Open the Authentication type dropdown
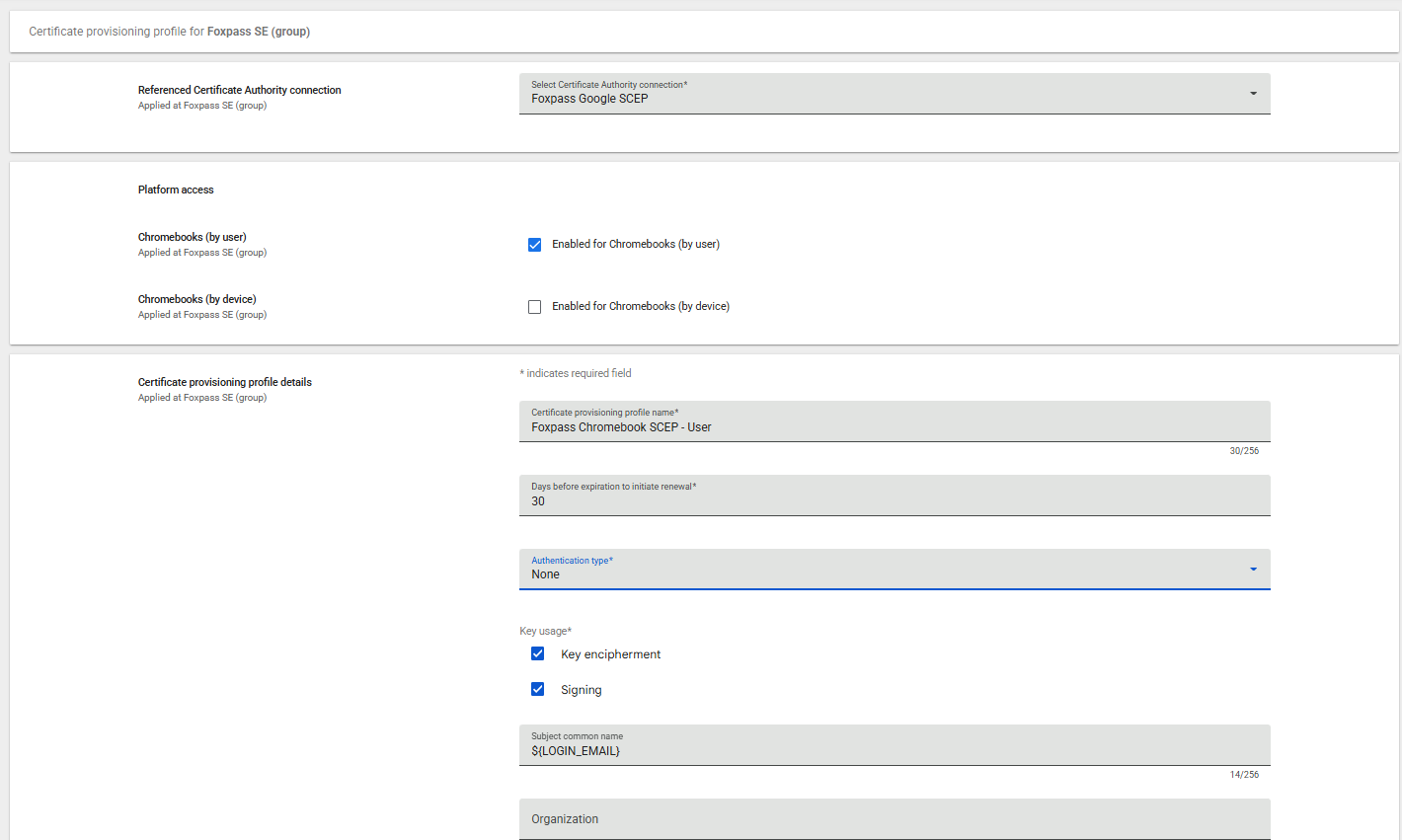Viewport: 1402px width, 840px height. click(x=895, y=570)
